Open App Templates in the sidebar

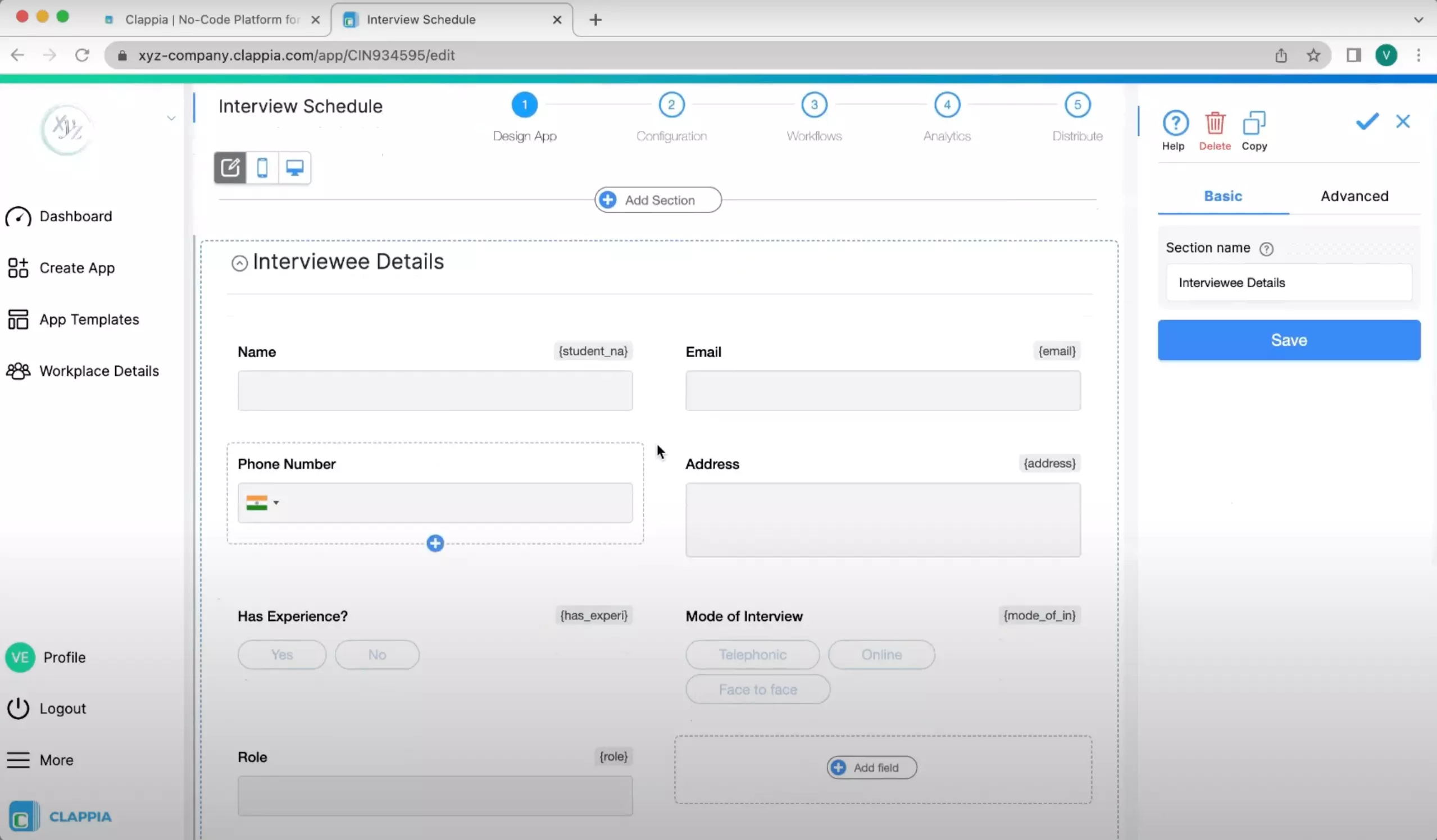[x=88, y=319]
